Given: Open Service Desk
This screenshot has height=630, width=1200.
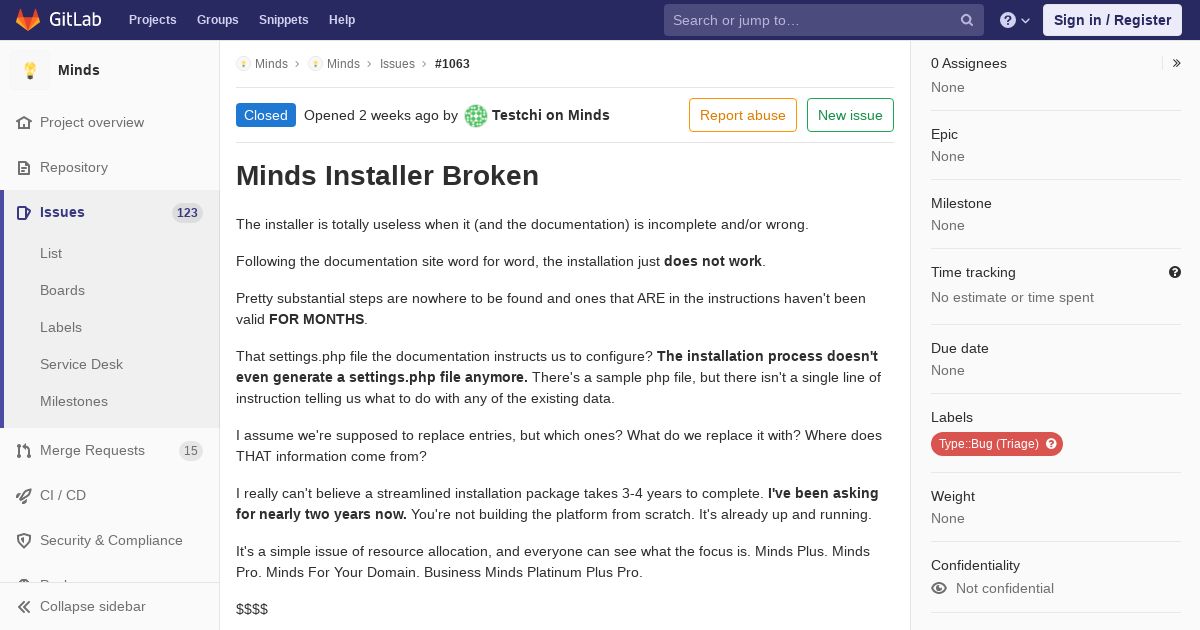Looking at the screenshot, I should point(81,364).
